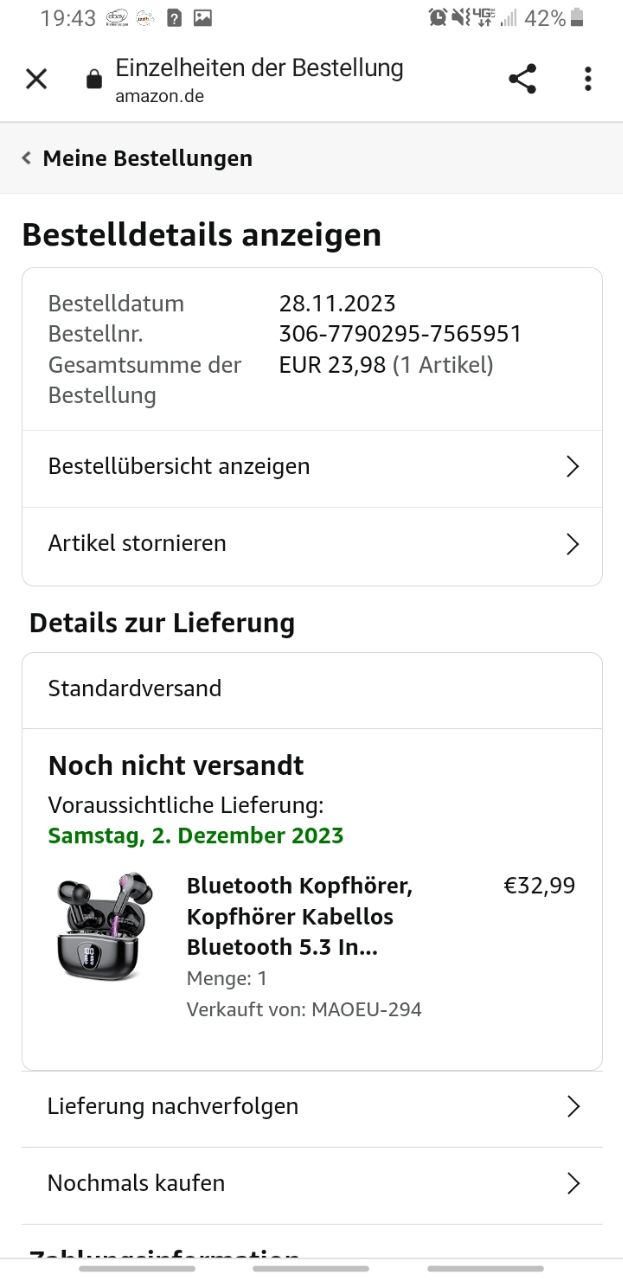Screen dimensions: 623x1280
Task: Go back to Meine Bestellungen
Action: (x=147, y=158)
